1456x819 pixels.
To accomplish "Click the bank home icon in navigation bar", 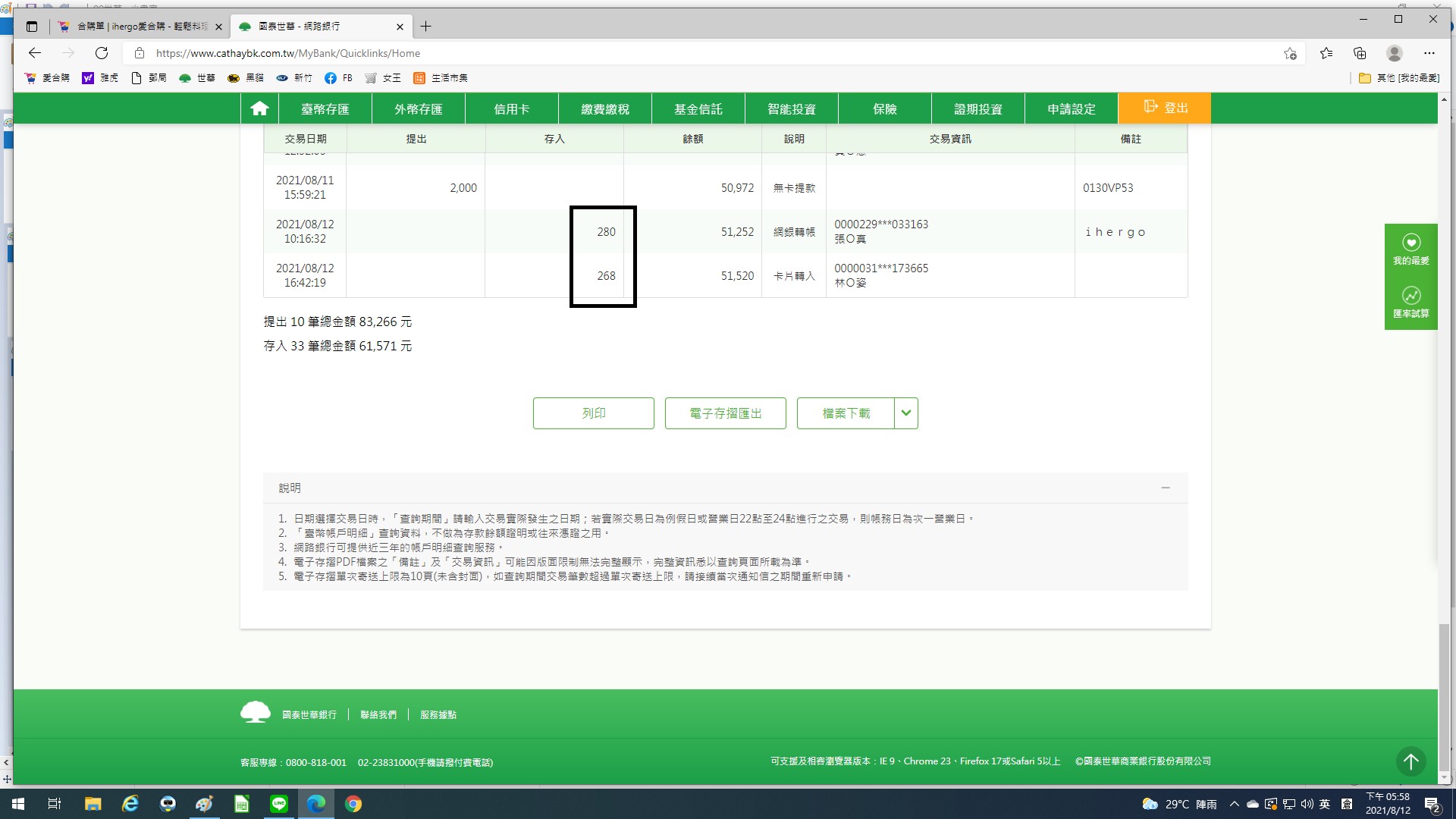I will (x=259, y=108).
